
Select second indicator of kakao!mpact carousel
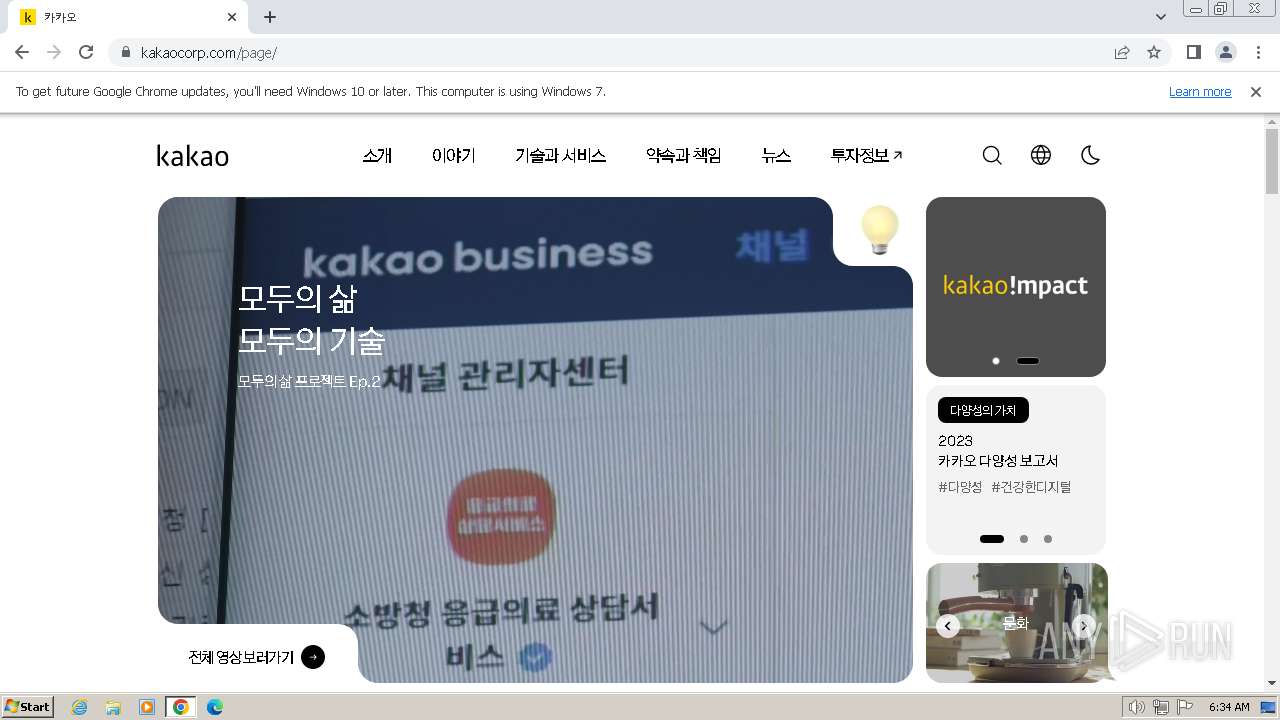click(x=1028, y=361)
